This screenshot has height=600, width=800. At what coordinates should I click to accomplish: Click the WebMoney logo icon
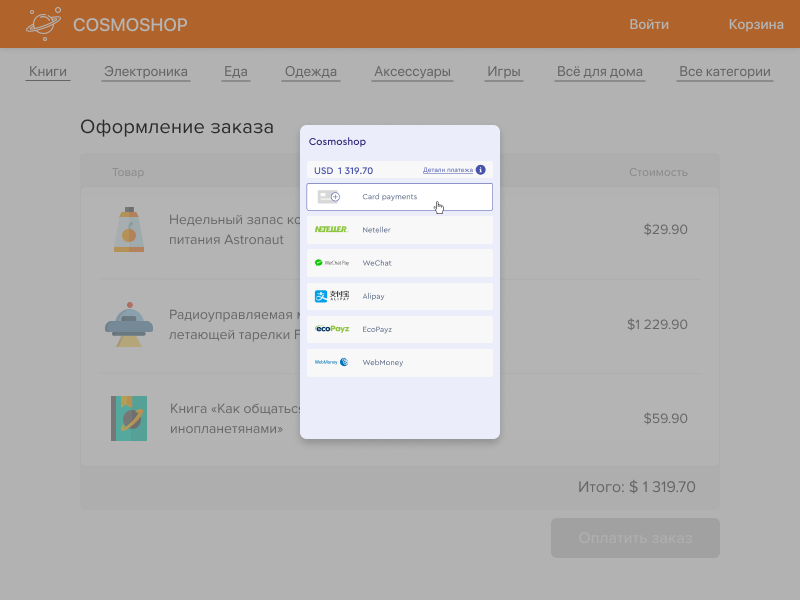click(x=331, y=362)
